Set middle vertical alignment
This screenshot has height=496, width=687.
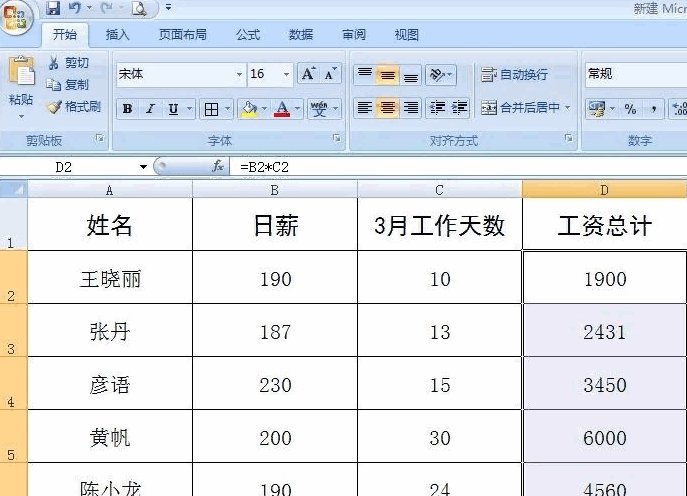click(387, 74)
